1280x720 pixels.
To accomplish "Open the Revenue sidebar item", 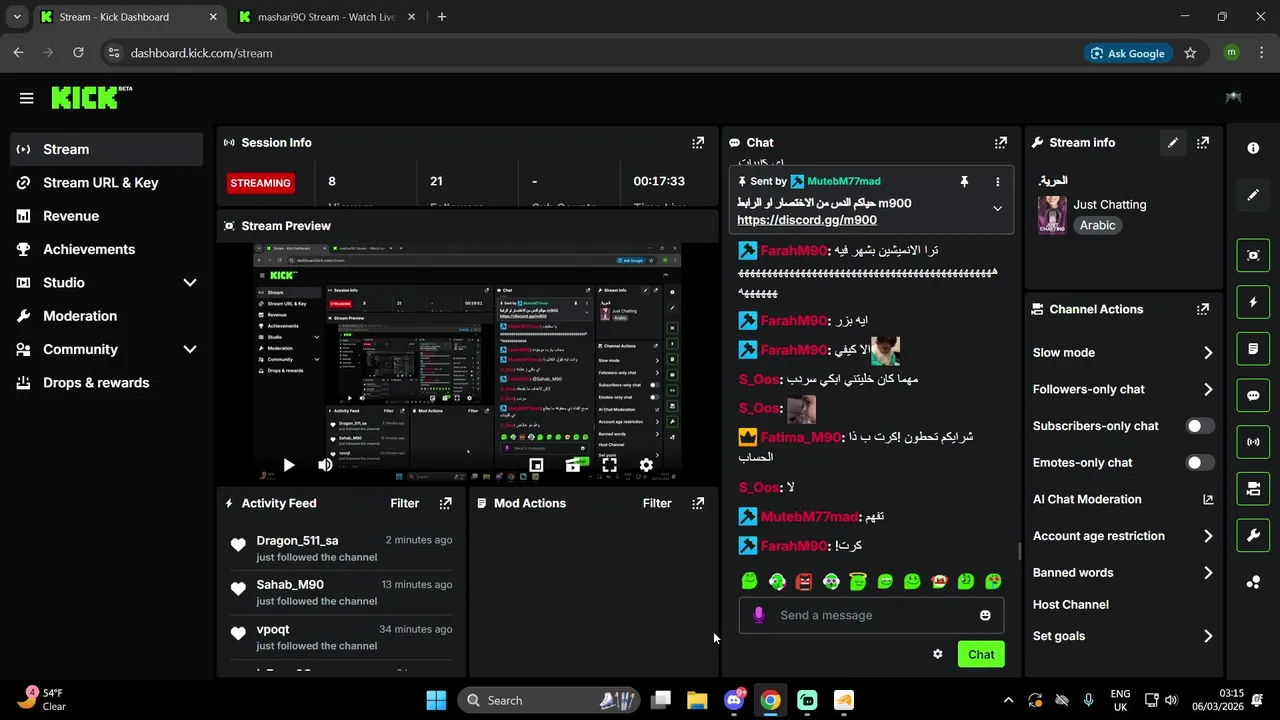I will coord(106,216).
